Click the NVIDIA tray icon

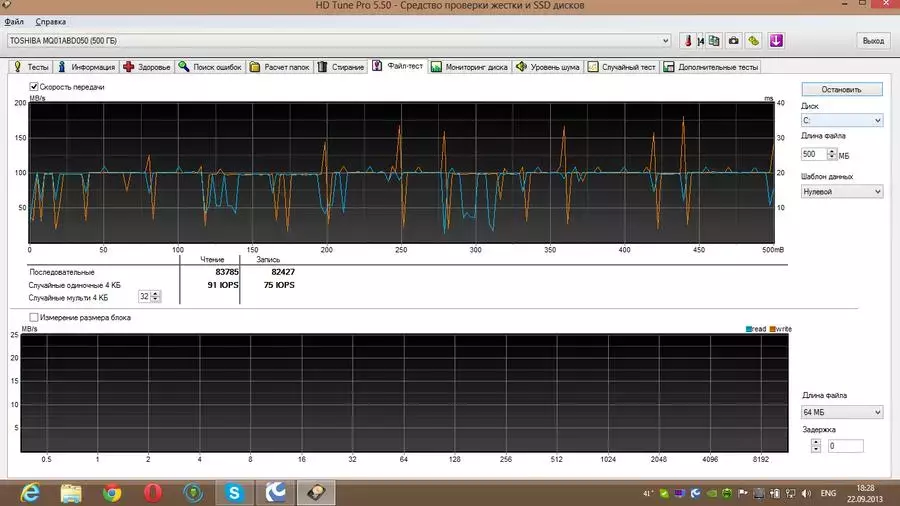click(711, 493)
